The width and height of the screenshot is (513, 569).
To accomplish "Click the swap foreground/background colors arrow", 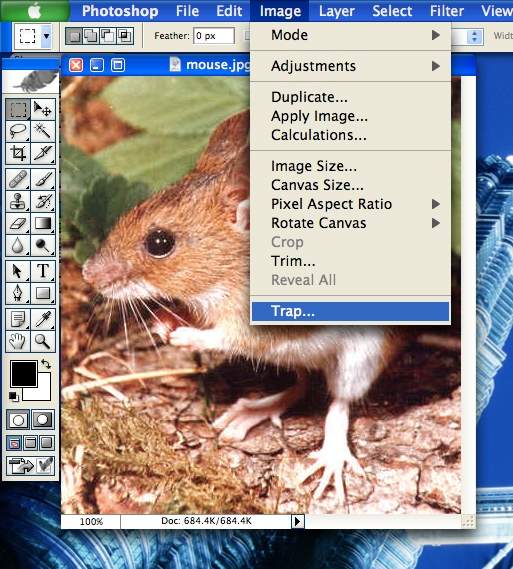I will click(46, 364).
